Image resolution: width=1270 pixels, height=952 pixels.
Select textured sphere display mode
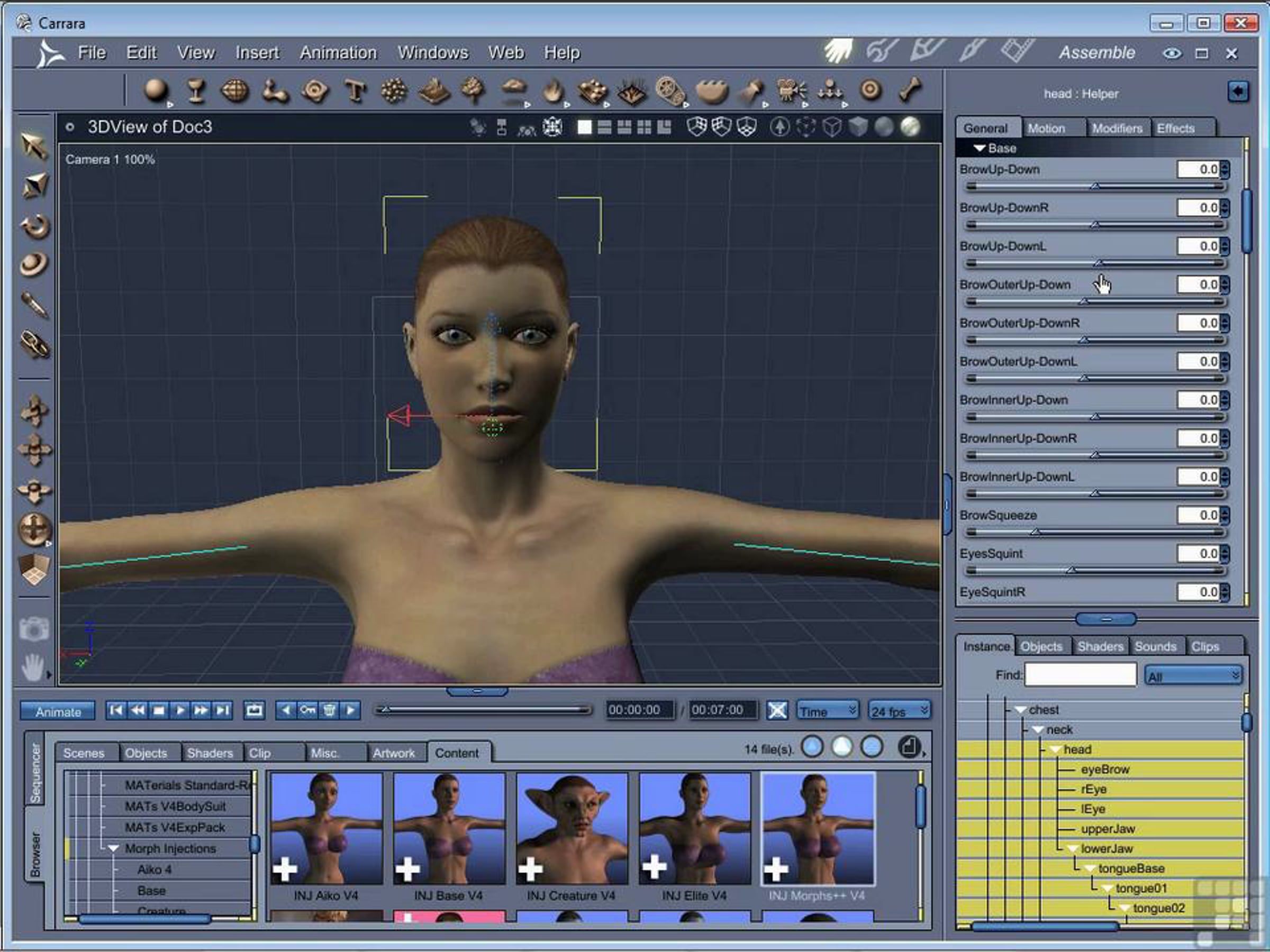[910, 127]
